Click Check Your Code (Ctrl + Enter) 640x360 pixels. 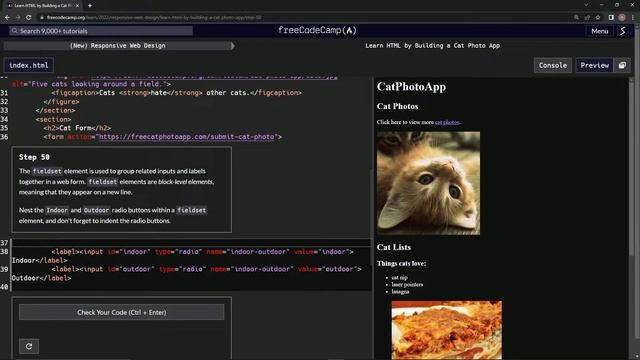click(x=122, y=312)
